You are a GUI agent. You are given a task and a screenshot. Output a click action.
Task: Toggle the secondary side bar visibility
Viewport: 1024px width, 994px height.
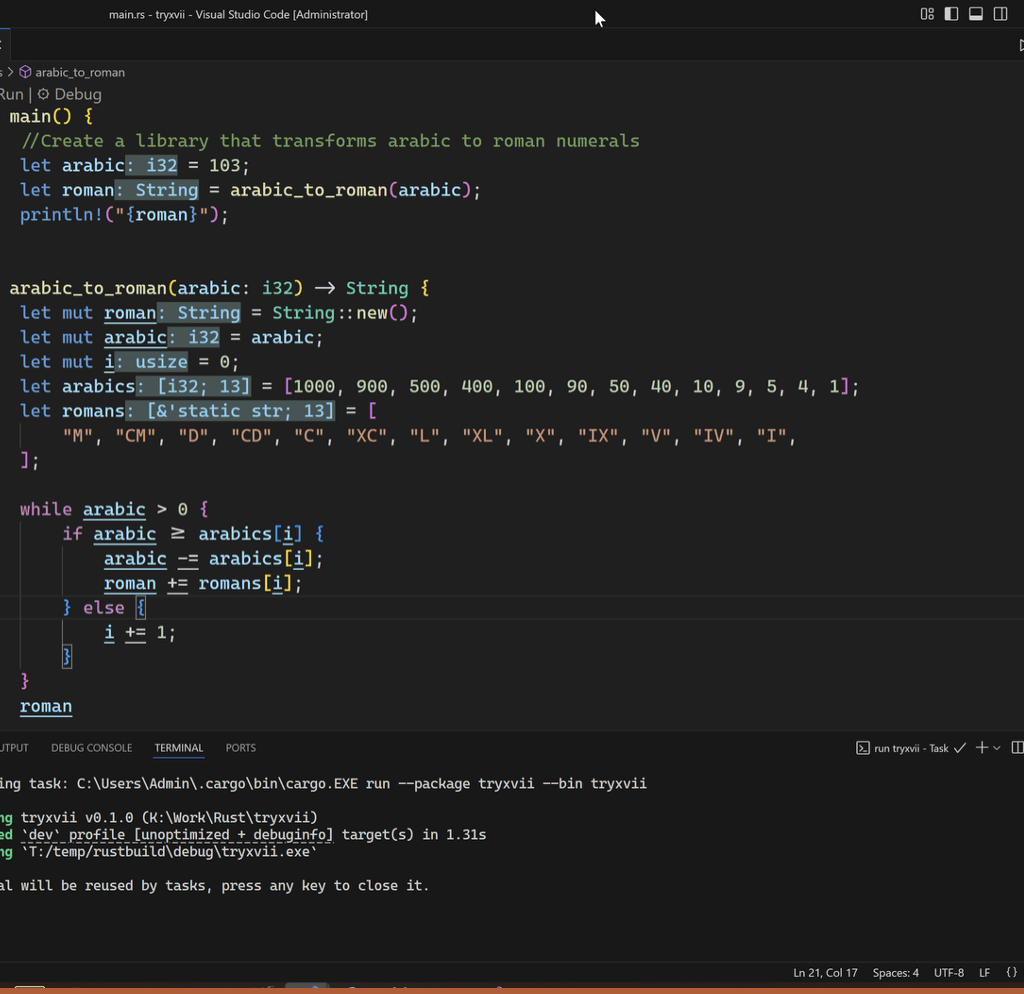[1000, 14]
